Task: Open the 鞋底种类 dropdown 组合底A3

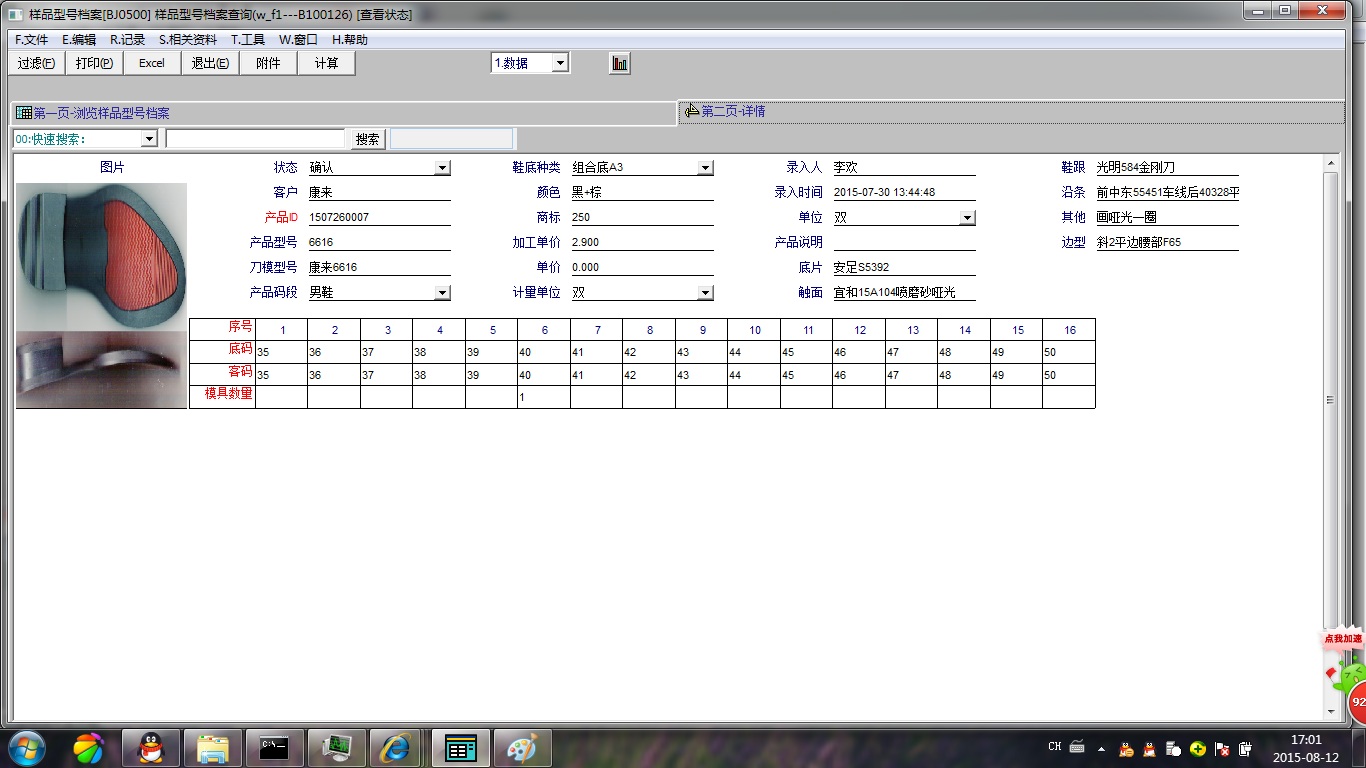Action: tap(706, 168)
